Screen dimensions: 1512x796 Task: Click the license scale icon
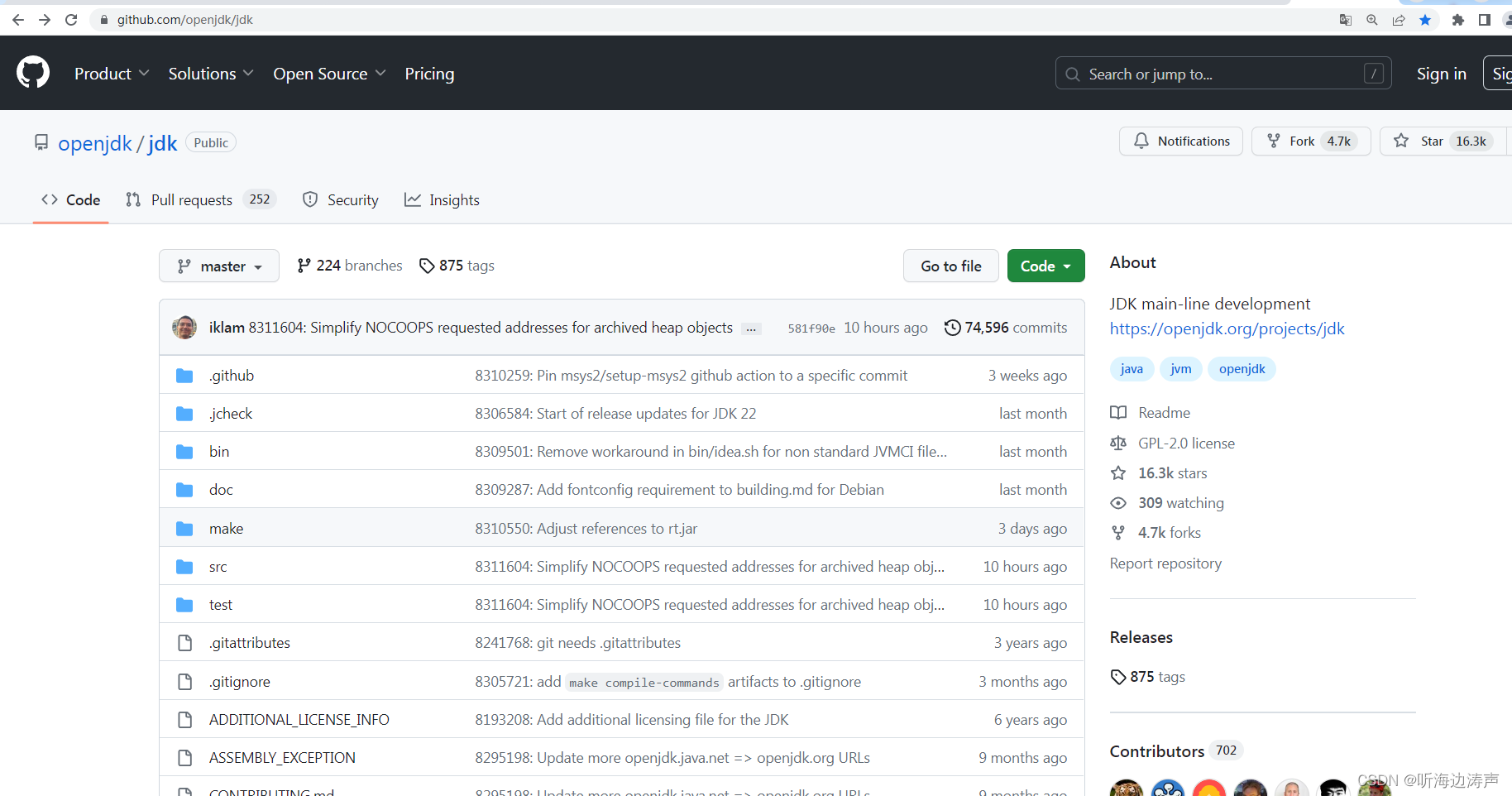pos(1118,444)
